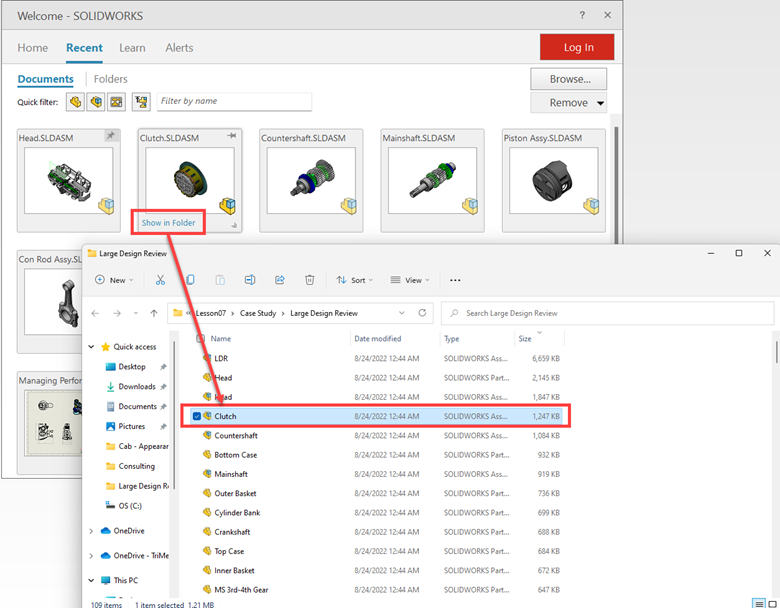This screenshot has width=780, height=608.
Task: Open the View dropdown menu
Action: tap(410, 280)
